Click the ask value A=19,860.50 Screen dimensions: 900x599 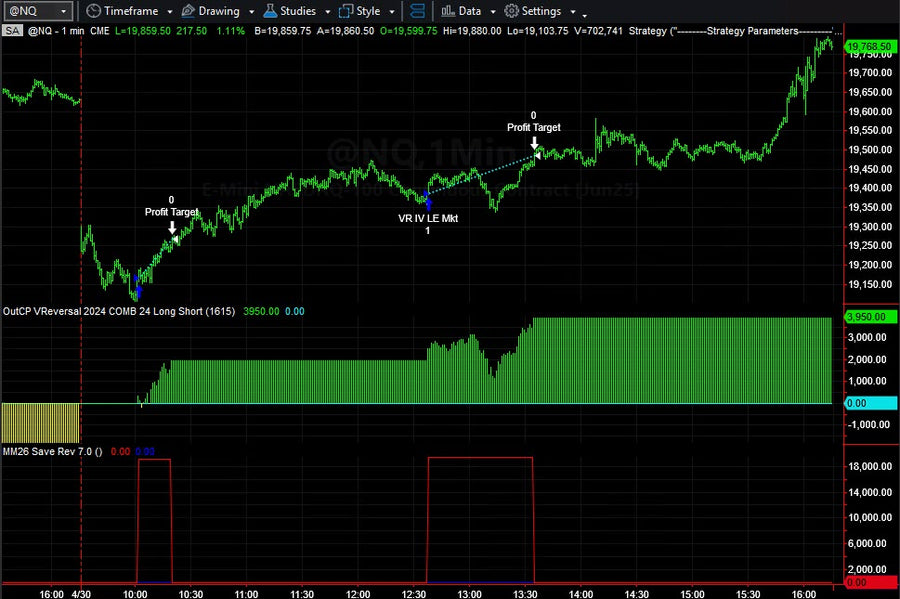click(x=346, y=31)
